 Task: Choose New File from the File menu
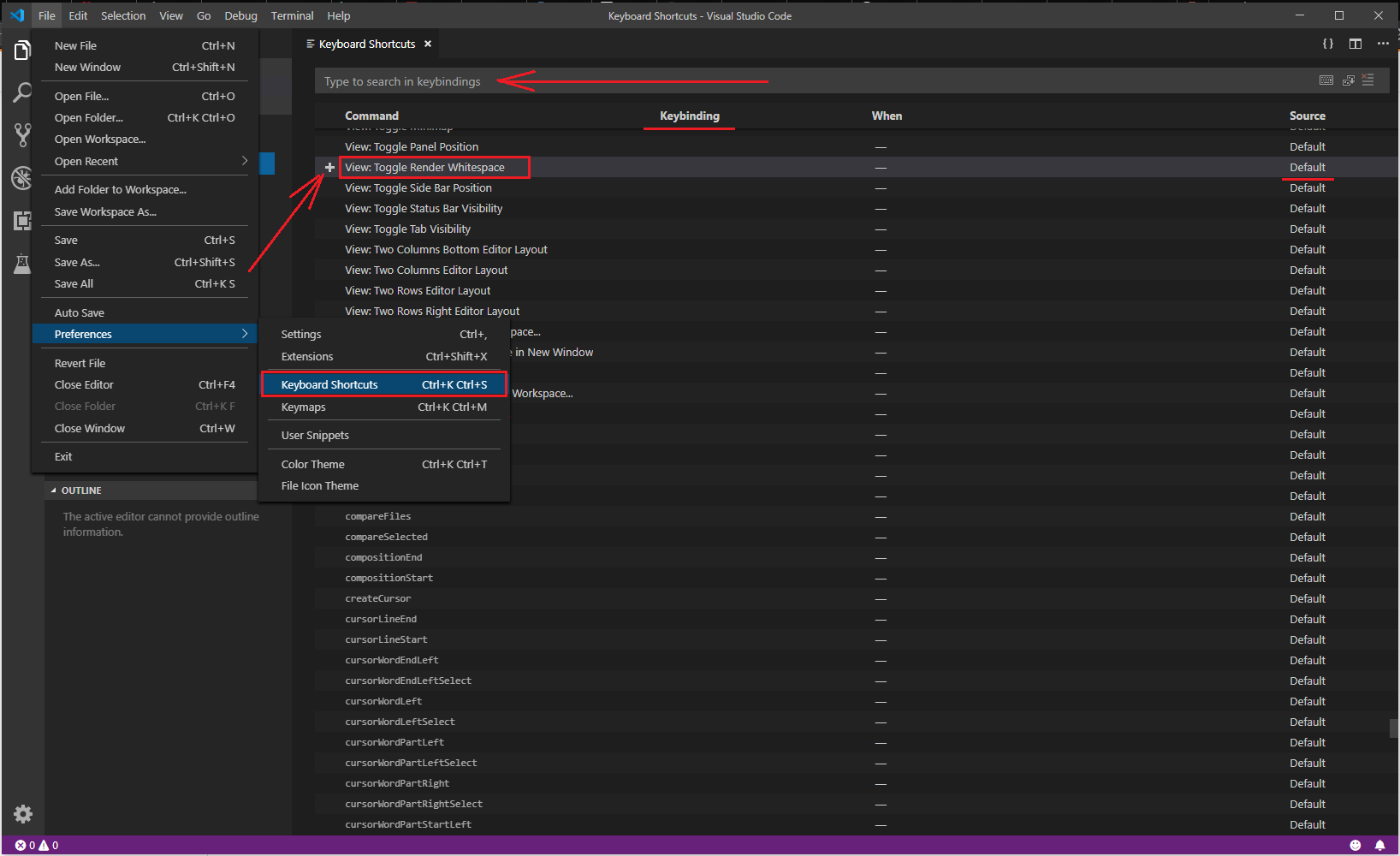point(145,46)
